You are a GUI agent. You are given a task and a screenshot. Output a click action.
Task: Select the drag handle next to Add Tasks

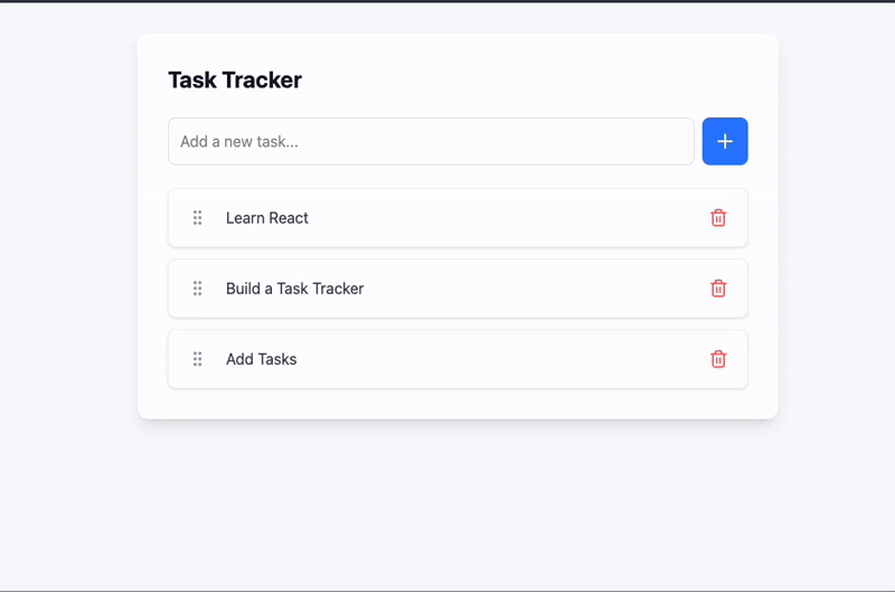point(197,359)
